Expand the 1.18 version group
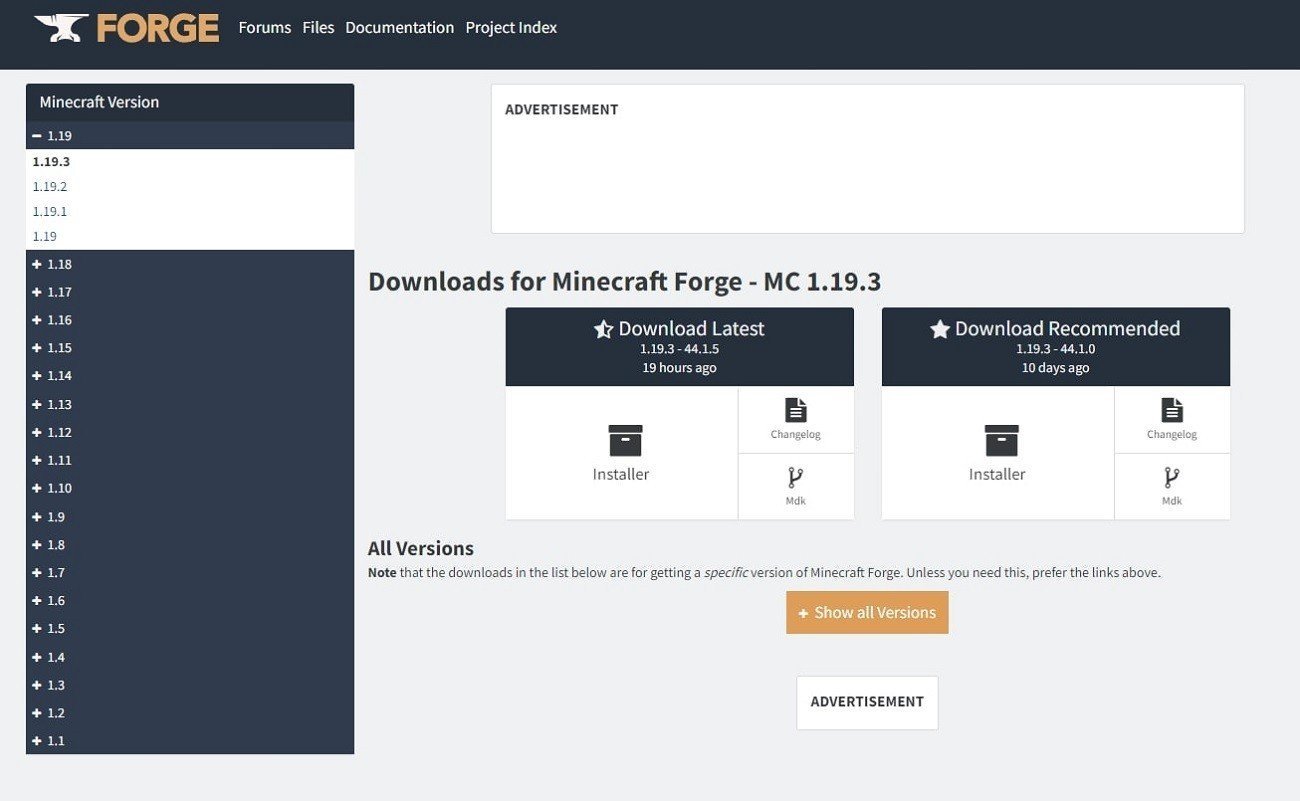 190,264
